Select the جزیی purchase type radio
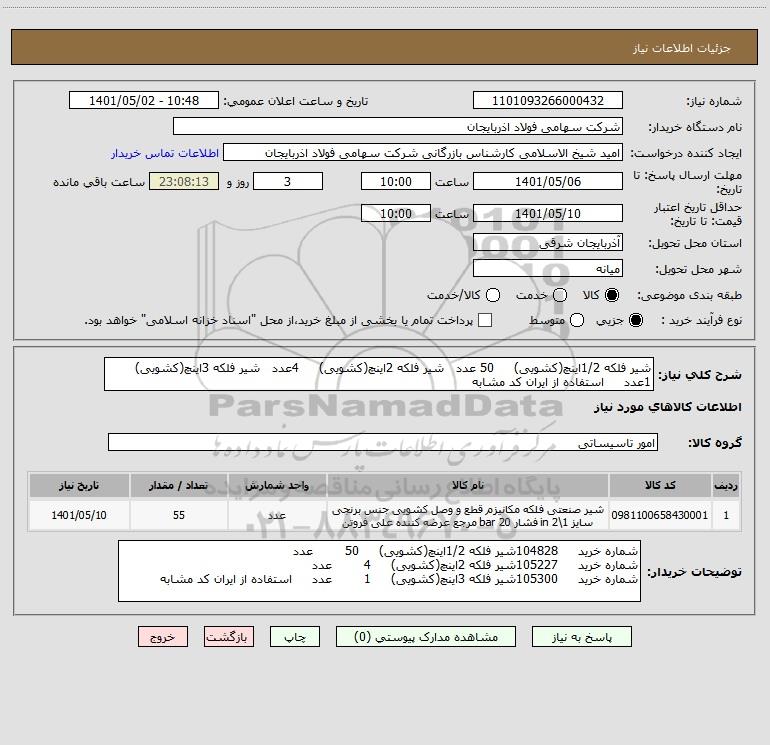 click(x=635, y=320)
